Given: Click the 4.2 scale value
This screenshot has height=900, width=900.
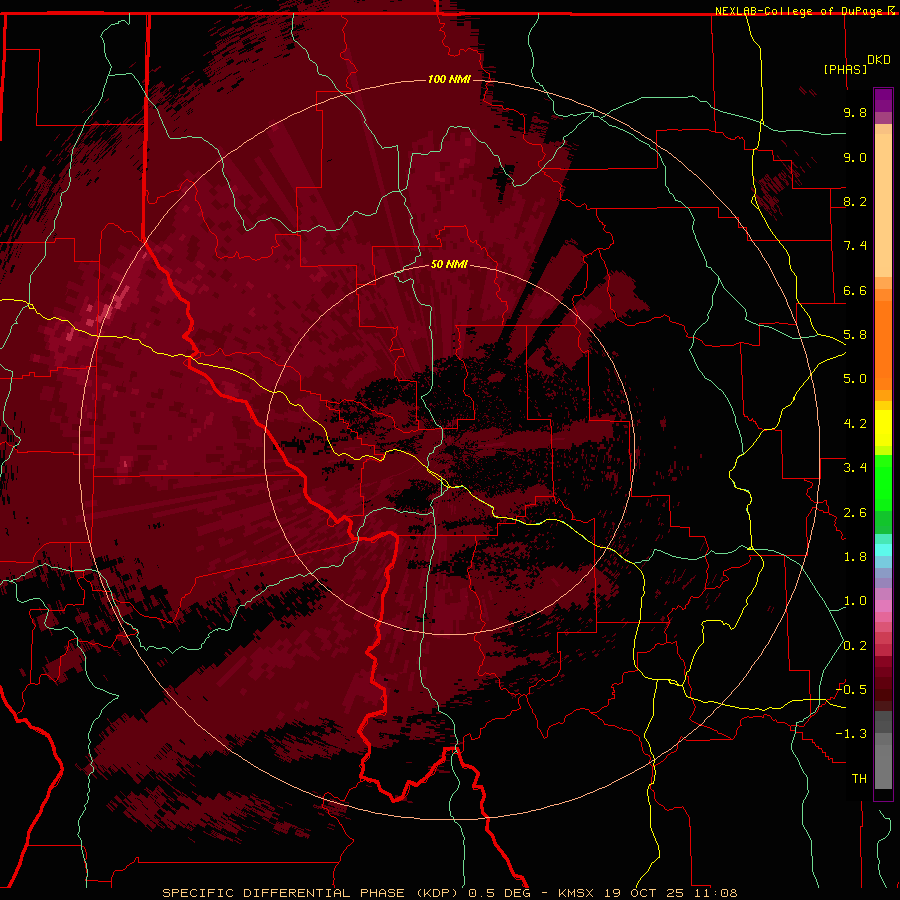Looking at the screenshot, I should 855,424.
